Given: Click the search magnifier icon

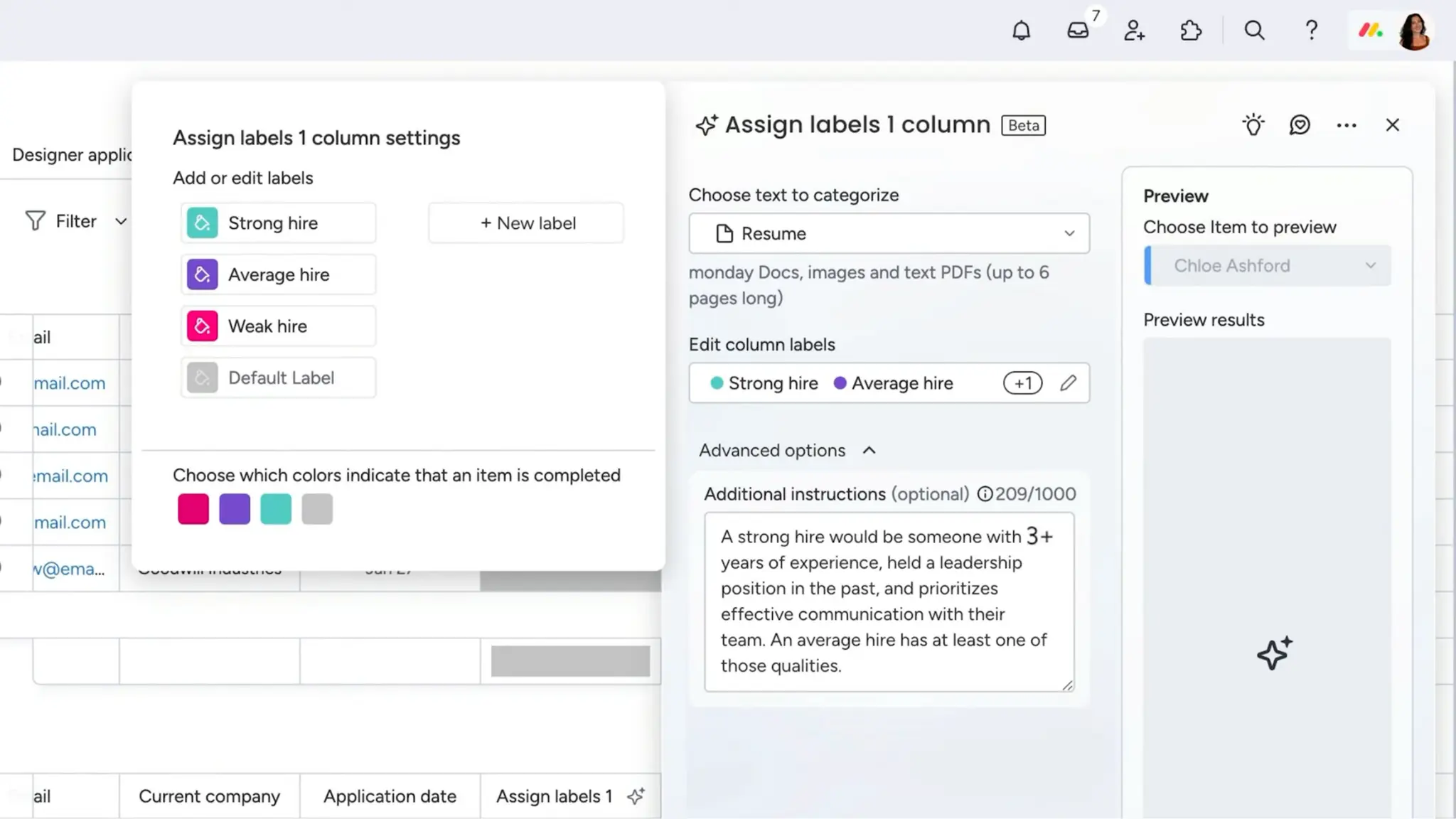Looking at the screenshot, I should coord(1254,31).
